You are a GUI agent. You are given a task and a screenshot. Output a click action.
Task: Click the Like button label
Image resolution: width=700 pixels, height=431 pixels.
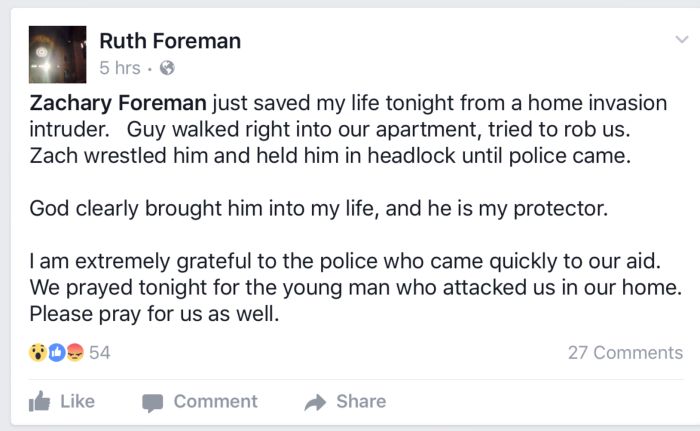(x=77, y=401)
